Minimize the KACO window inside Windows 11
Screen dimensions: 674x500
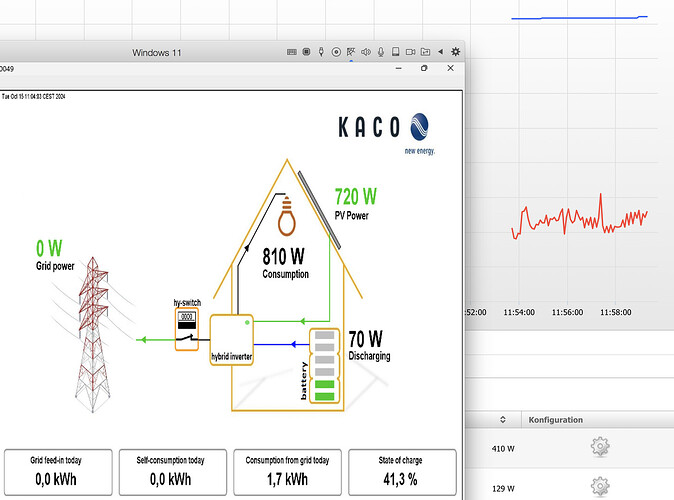399,68
